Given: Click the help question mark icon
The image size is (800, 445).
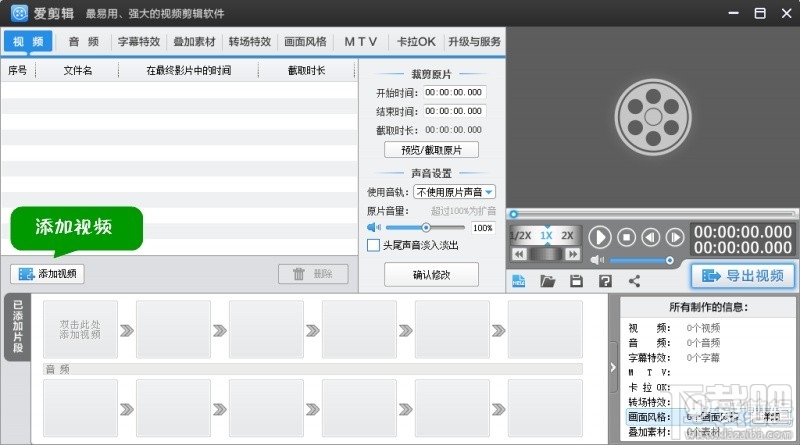Looking at the screenshot, I should (606, 281).
